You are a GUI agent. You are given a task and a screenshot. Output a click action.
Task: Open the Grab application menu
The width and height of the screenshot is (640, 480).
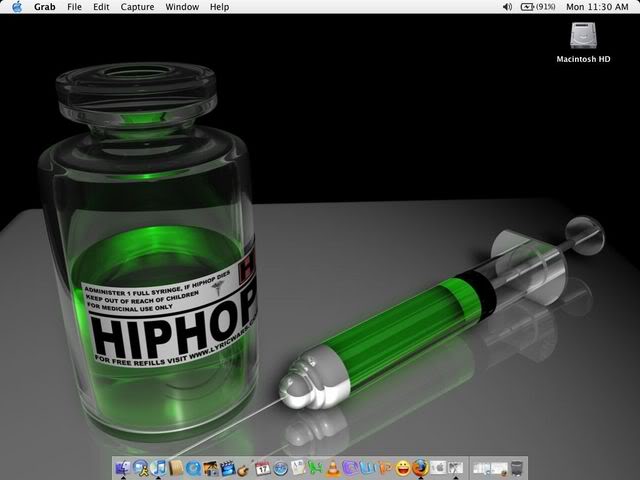coord(44,7)
